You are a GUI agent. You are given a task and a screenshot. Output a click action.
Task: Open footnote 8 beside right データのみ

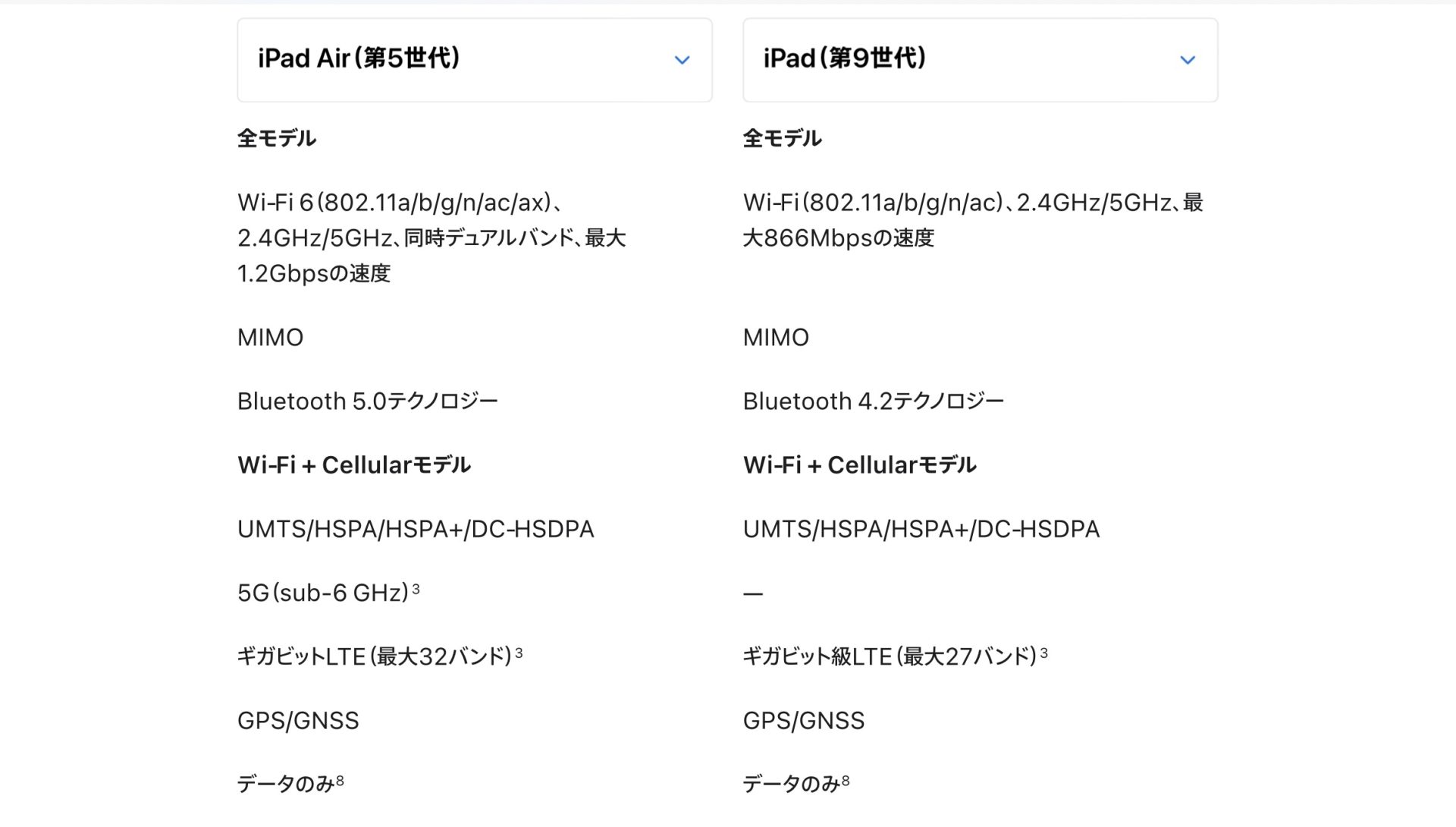click(846, 780)
